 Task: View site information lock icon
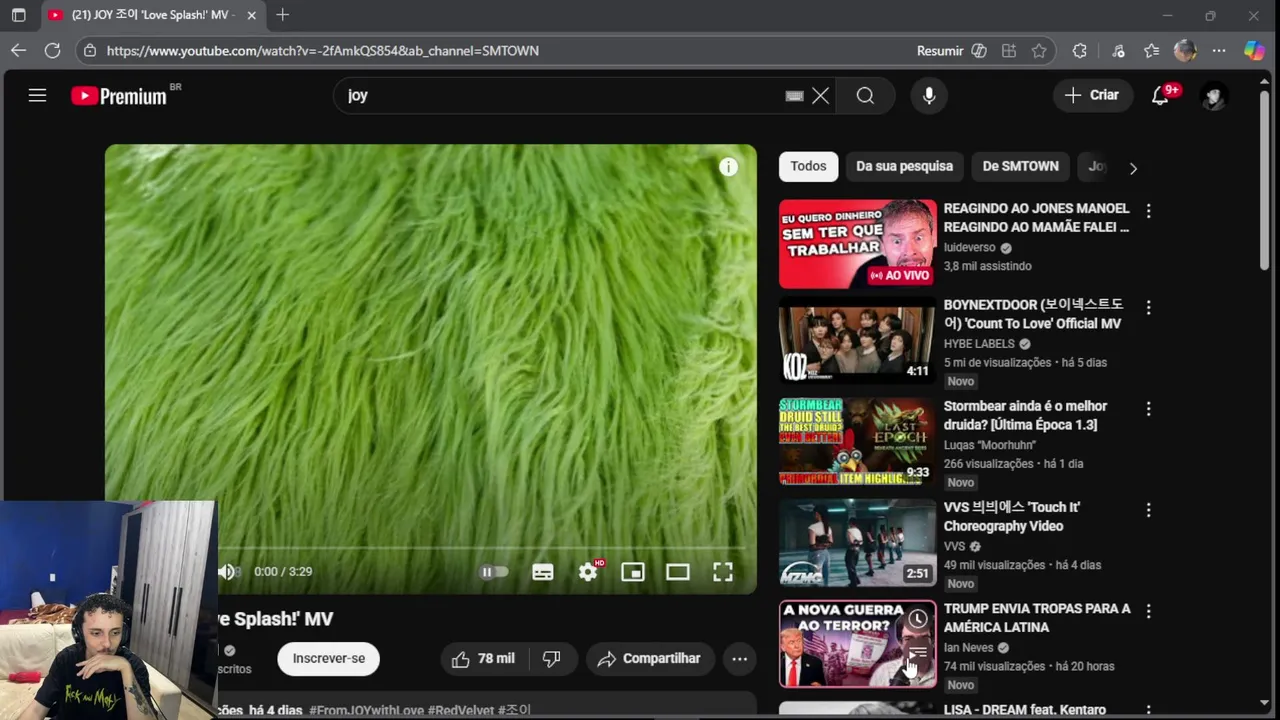[90, 51]
